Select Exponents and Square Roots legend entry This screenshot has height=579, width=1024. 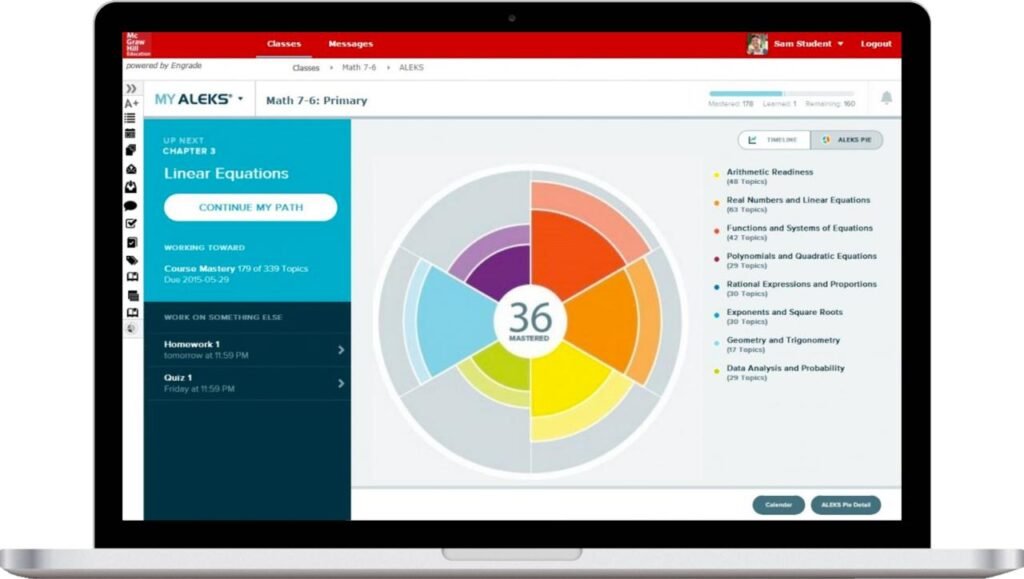tap(778, 317)
